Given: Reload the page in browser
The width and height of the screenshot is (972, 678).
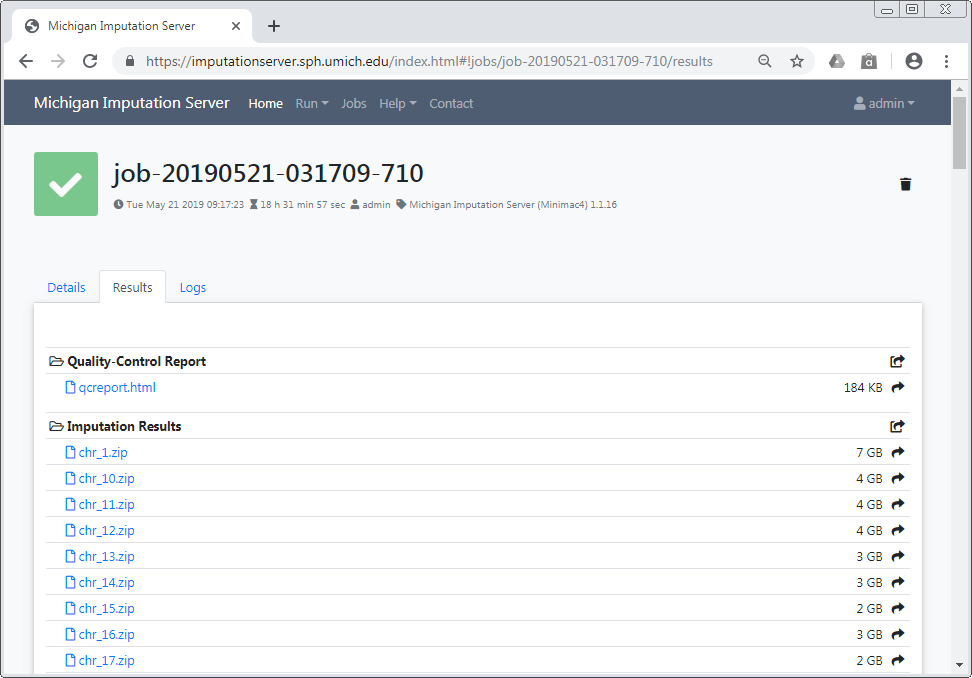Looking at the screenshot, I should (x=90, y=61).
